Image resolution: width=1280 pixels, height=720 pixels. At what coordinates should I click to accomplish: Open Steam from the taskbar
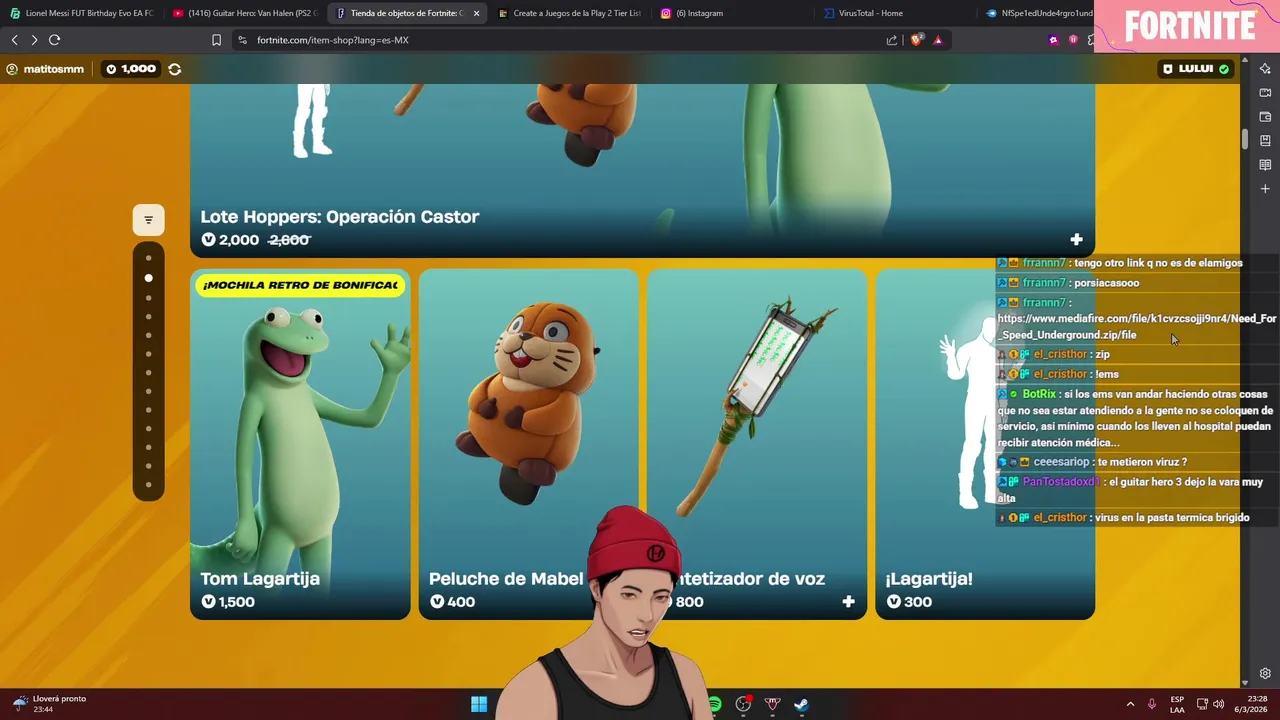[x=801, y=704]
